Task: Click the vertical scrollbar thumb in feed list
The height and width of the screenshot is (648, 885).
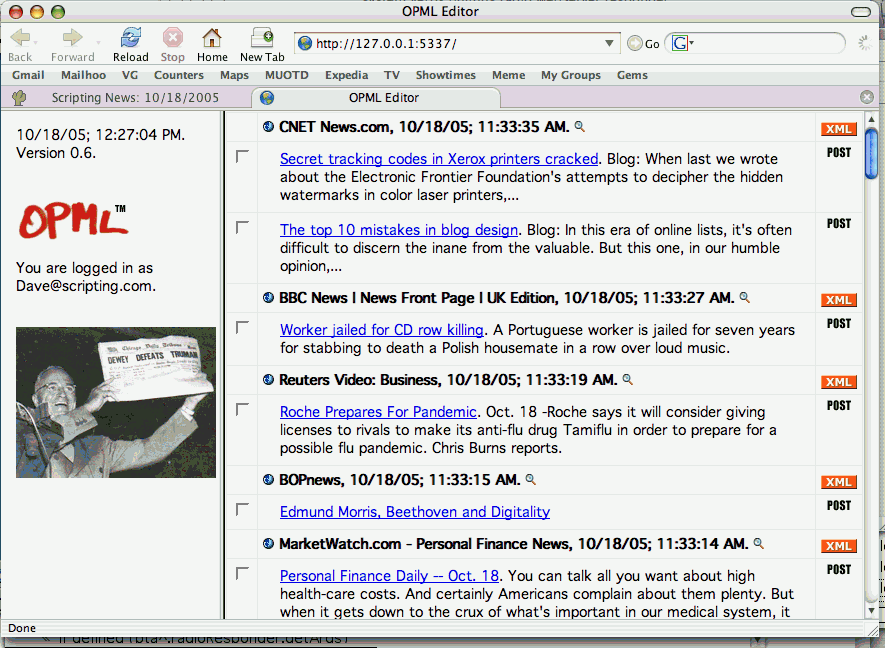Action: 871,153
